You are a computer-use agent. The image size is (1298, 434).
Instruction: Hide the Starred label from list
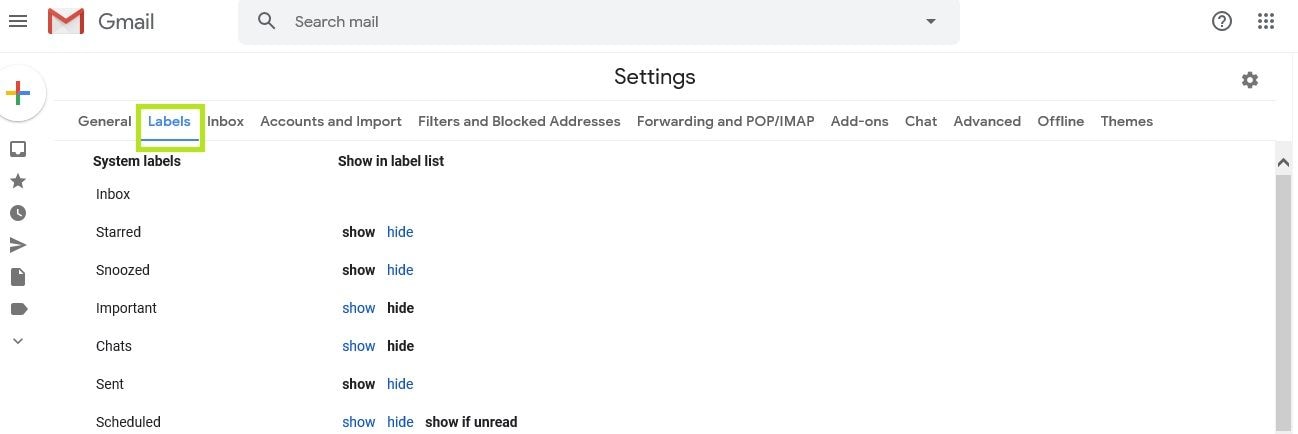click(400, 232)
